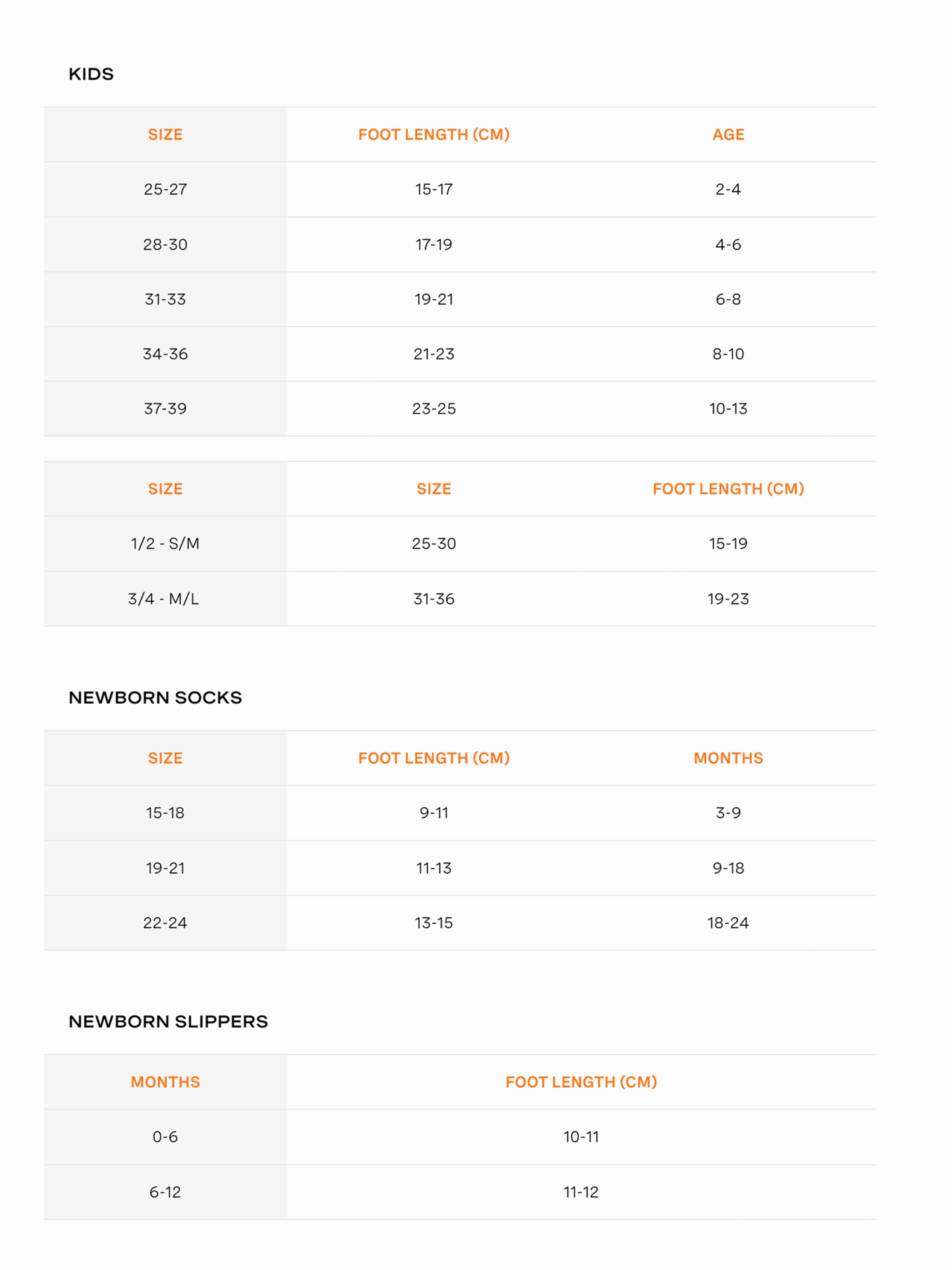Click age 8-10 cell
The height and width of the screenshot is (1270, 952).
727,354
